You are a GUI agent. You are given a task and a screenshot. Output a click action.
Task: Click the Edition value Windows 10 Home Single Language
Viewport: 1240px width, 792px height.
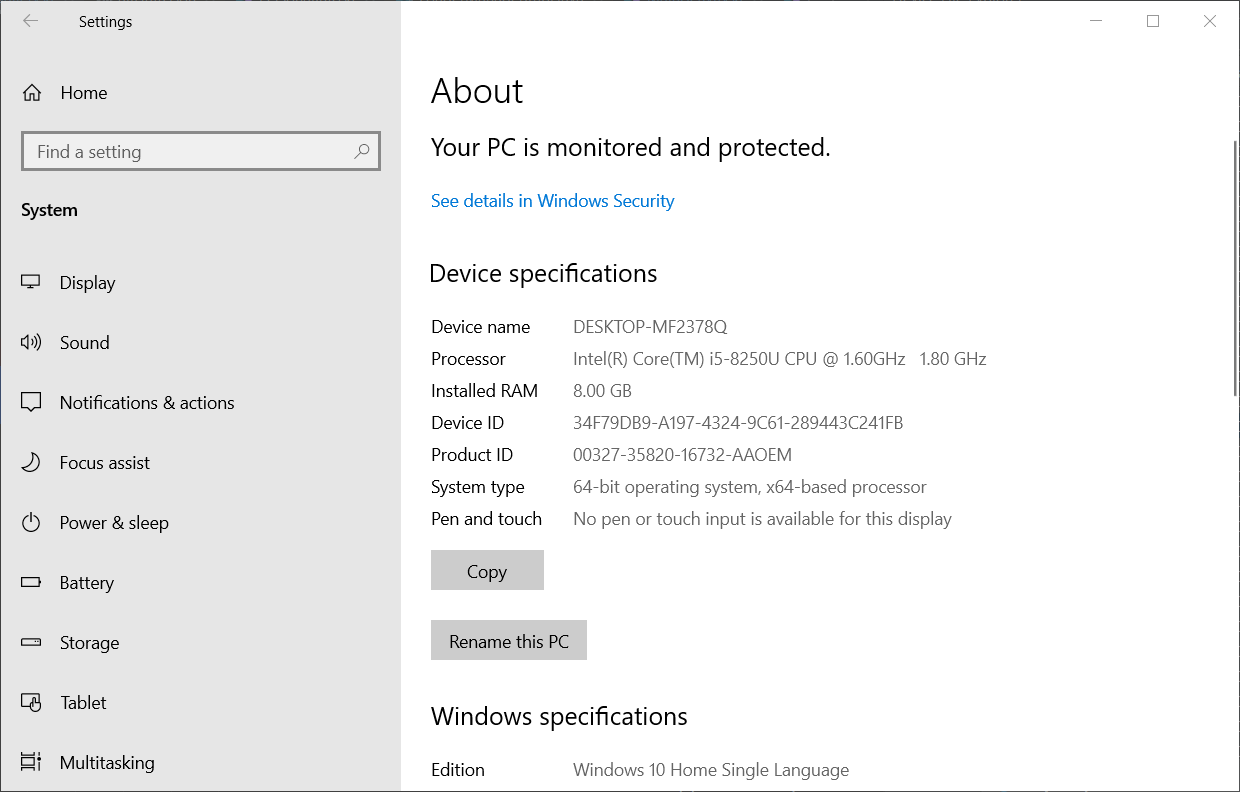coord(711,770)
